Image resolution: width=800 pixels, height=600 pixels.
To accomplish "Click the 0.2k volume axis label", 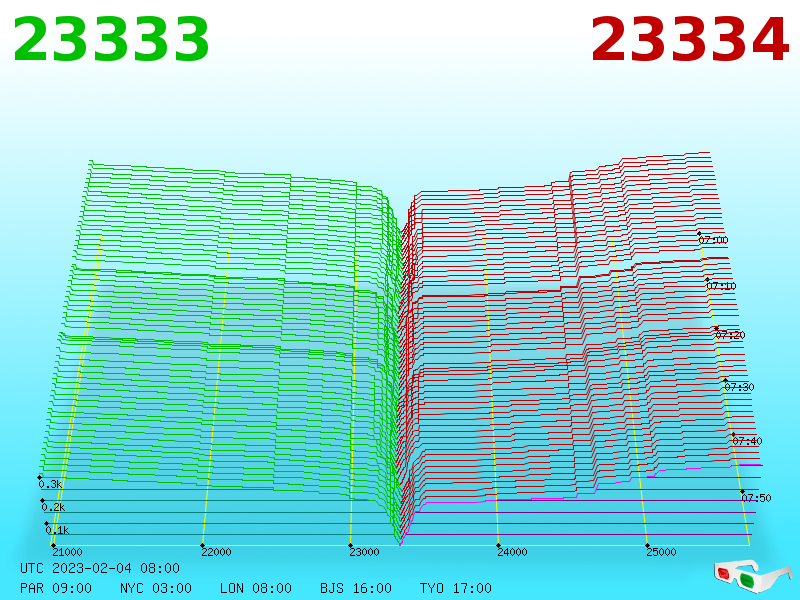I will (x=53, y=507).
